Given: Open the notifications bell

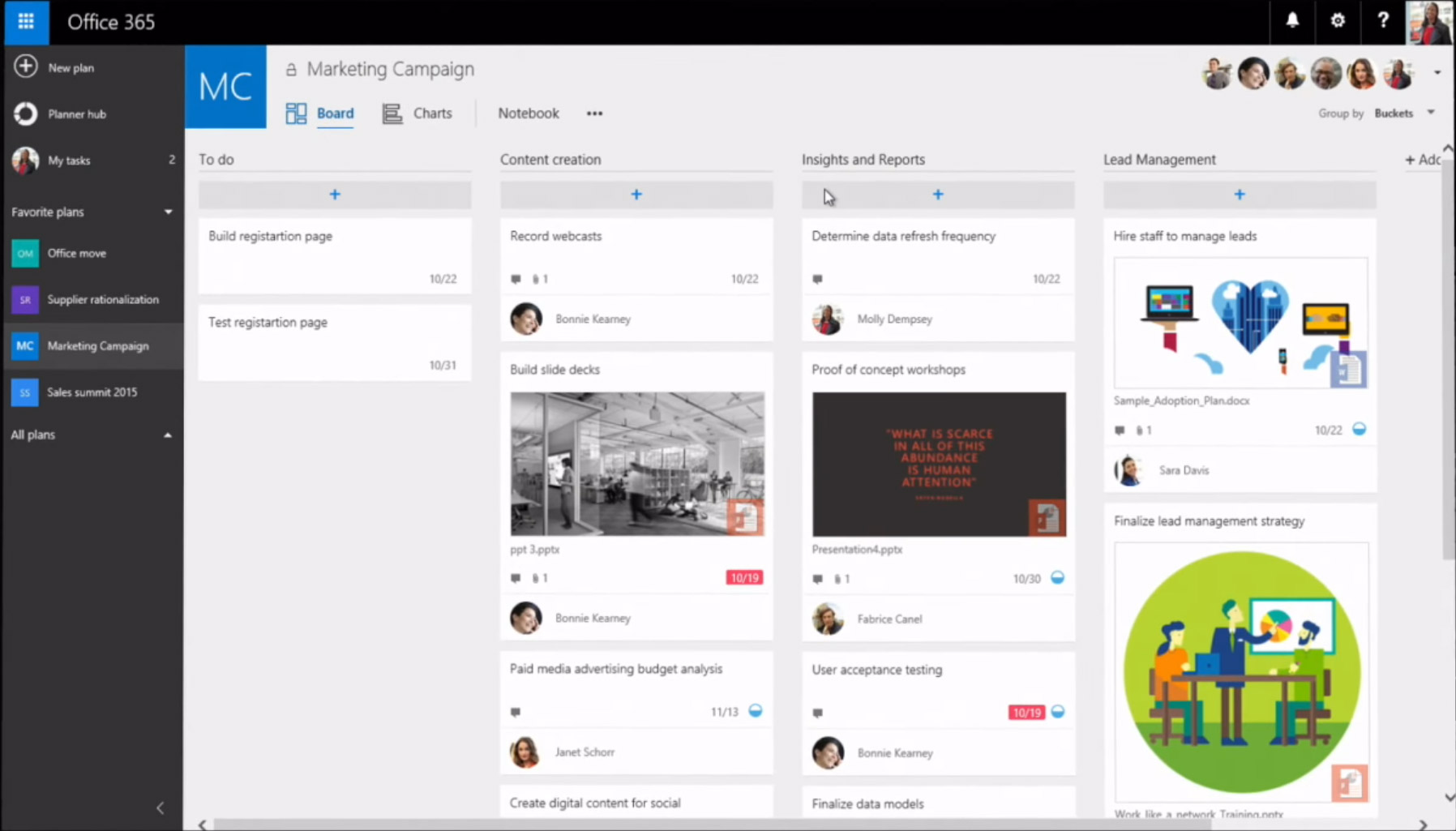Looking at the screenshot, I should tap(1292, 21).
